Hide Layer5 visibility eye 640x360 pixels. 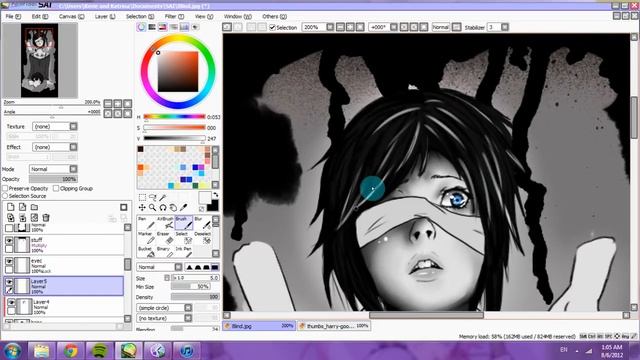tap(9, 282)
